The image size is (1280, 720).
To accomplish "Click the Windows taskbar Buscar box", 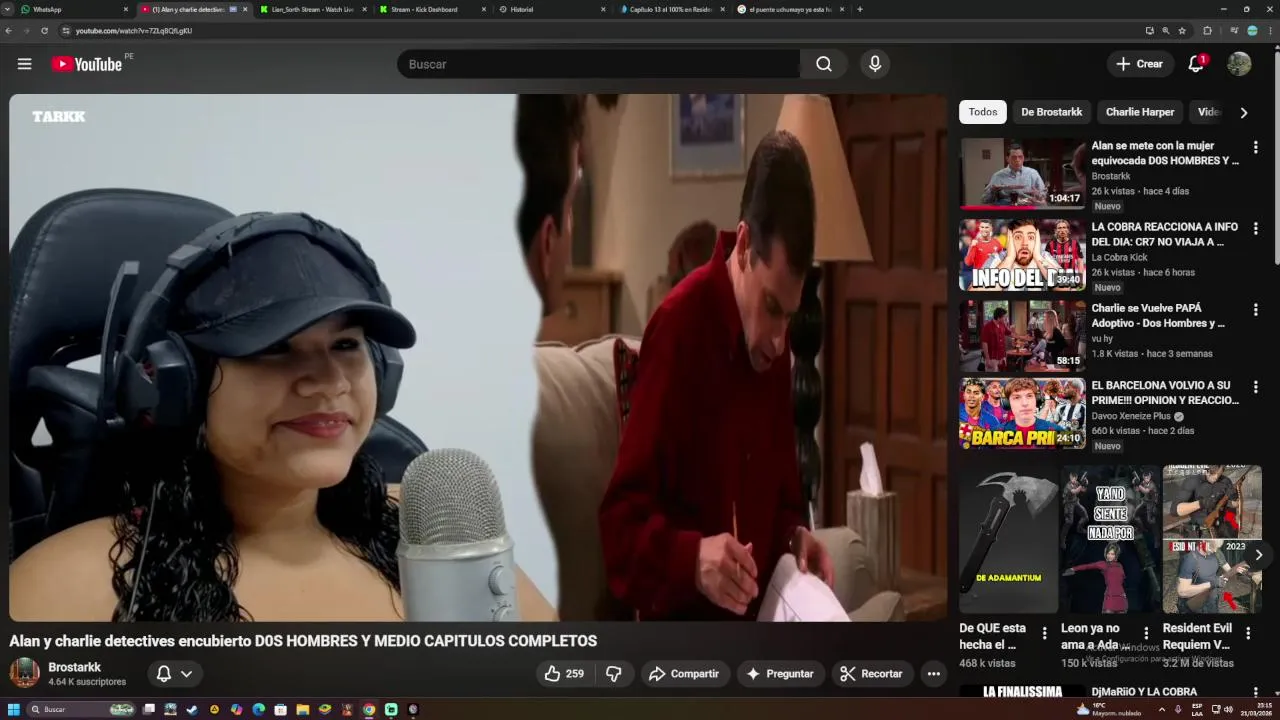I will (83, 709).
